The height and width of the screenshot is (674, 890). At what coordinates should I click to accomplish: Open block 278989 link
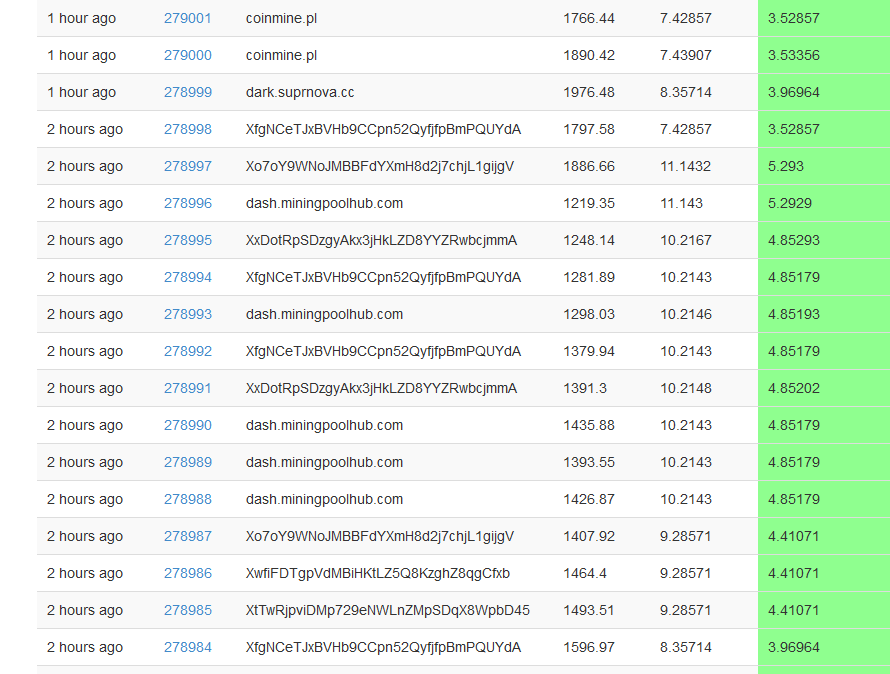tap(187, 462)
